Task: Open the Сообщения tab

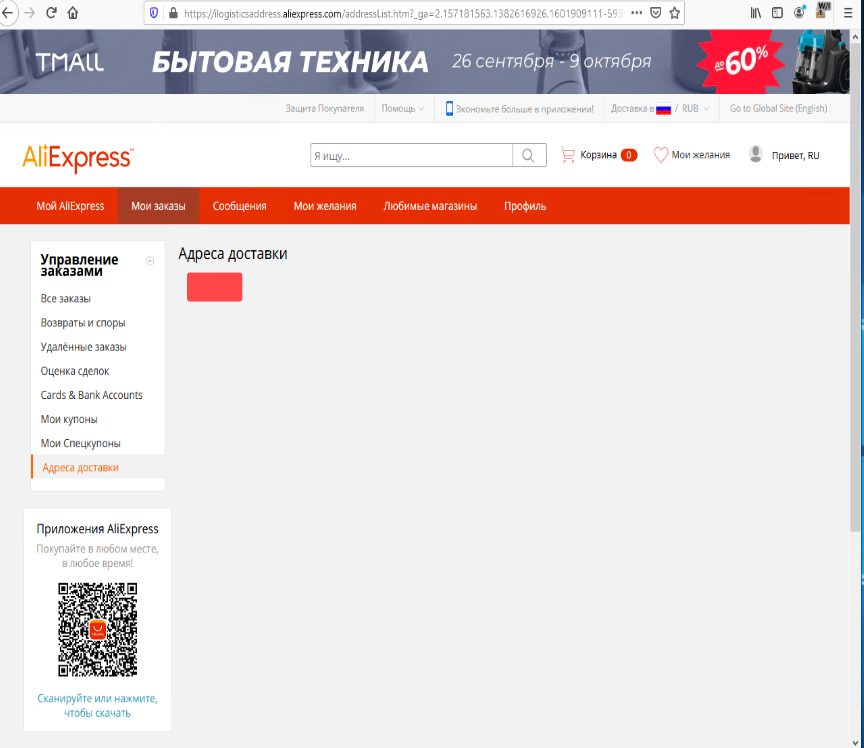Action: [x=240, y=206]
